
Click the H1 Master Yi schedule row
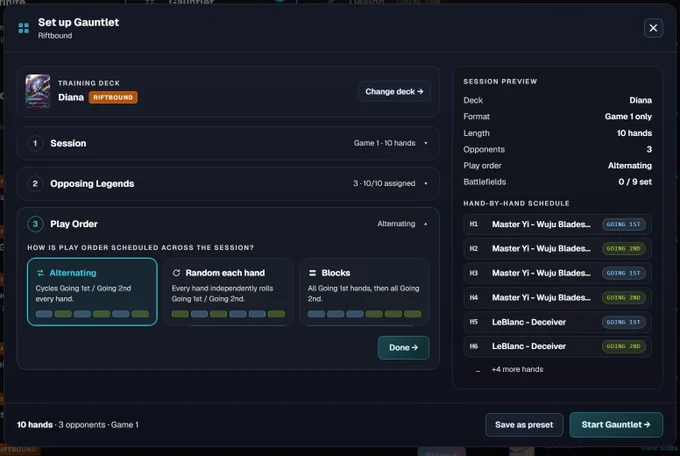557,224
